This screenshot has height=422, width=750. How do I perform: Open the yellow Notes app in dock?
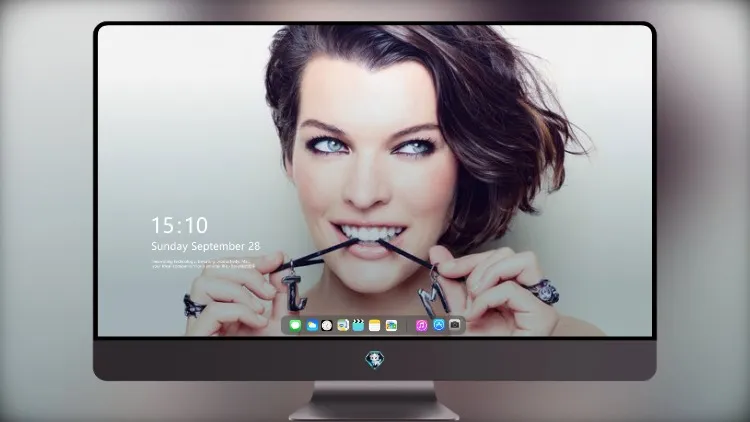(375, 325)
